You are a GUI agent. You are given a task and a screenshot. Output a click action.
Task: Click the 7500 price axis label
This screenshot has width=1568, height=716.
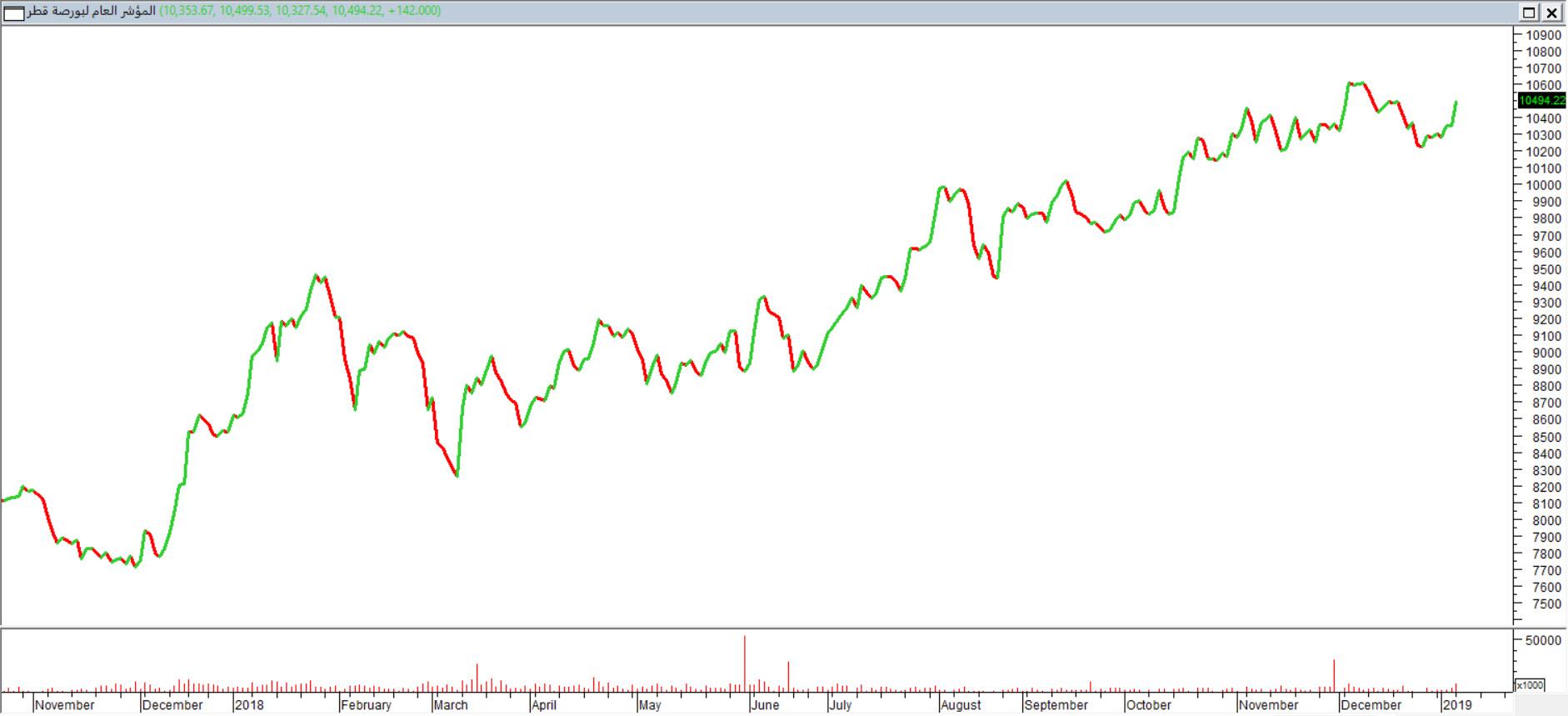tap(1547, 603)
